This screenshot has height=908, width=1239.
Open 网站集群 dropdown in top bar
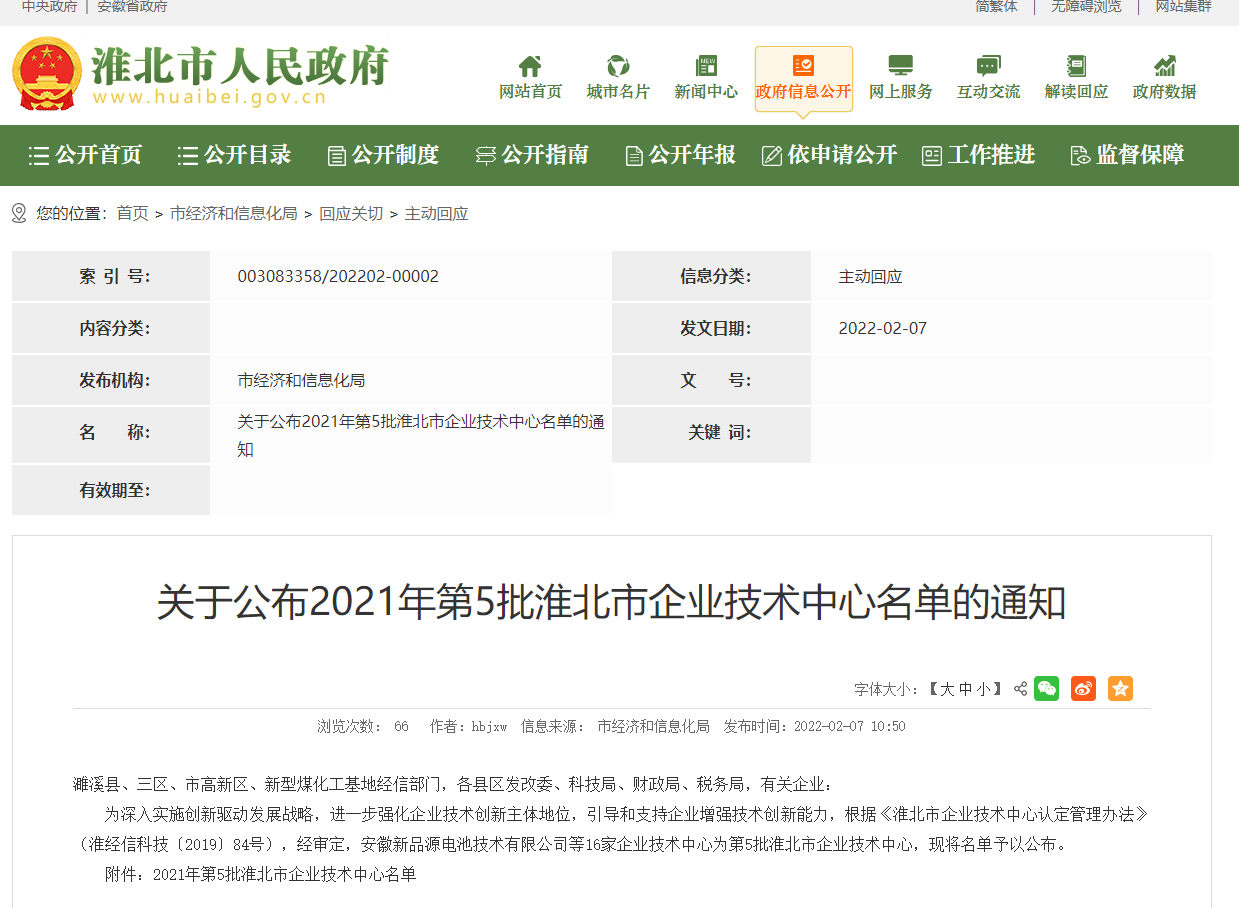click(x=1183, y=7)
